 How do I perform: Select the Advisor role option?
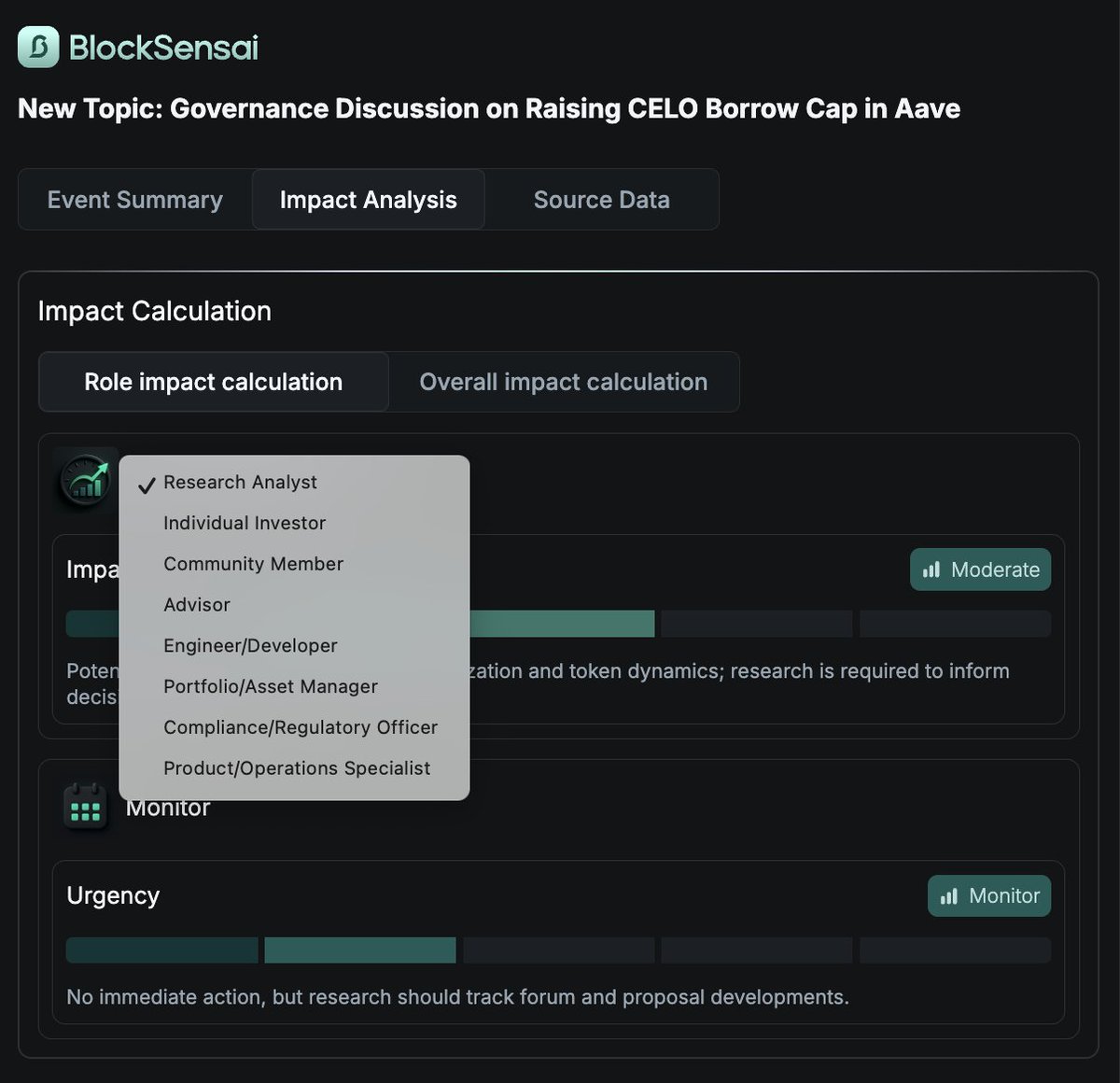[294, 605]
